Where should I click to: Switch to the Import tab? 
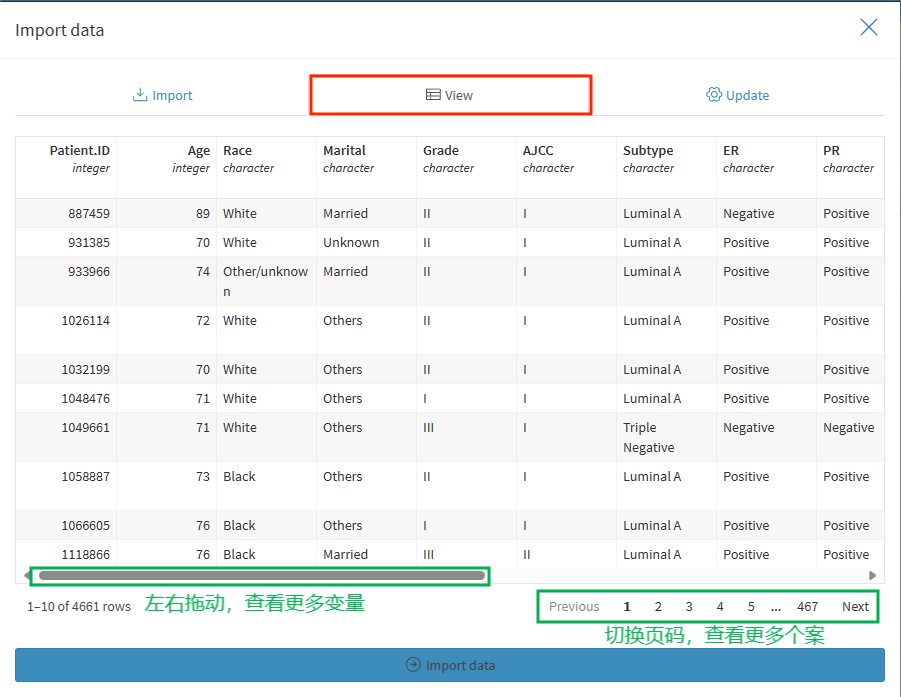[162, 95]
